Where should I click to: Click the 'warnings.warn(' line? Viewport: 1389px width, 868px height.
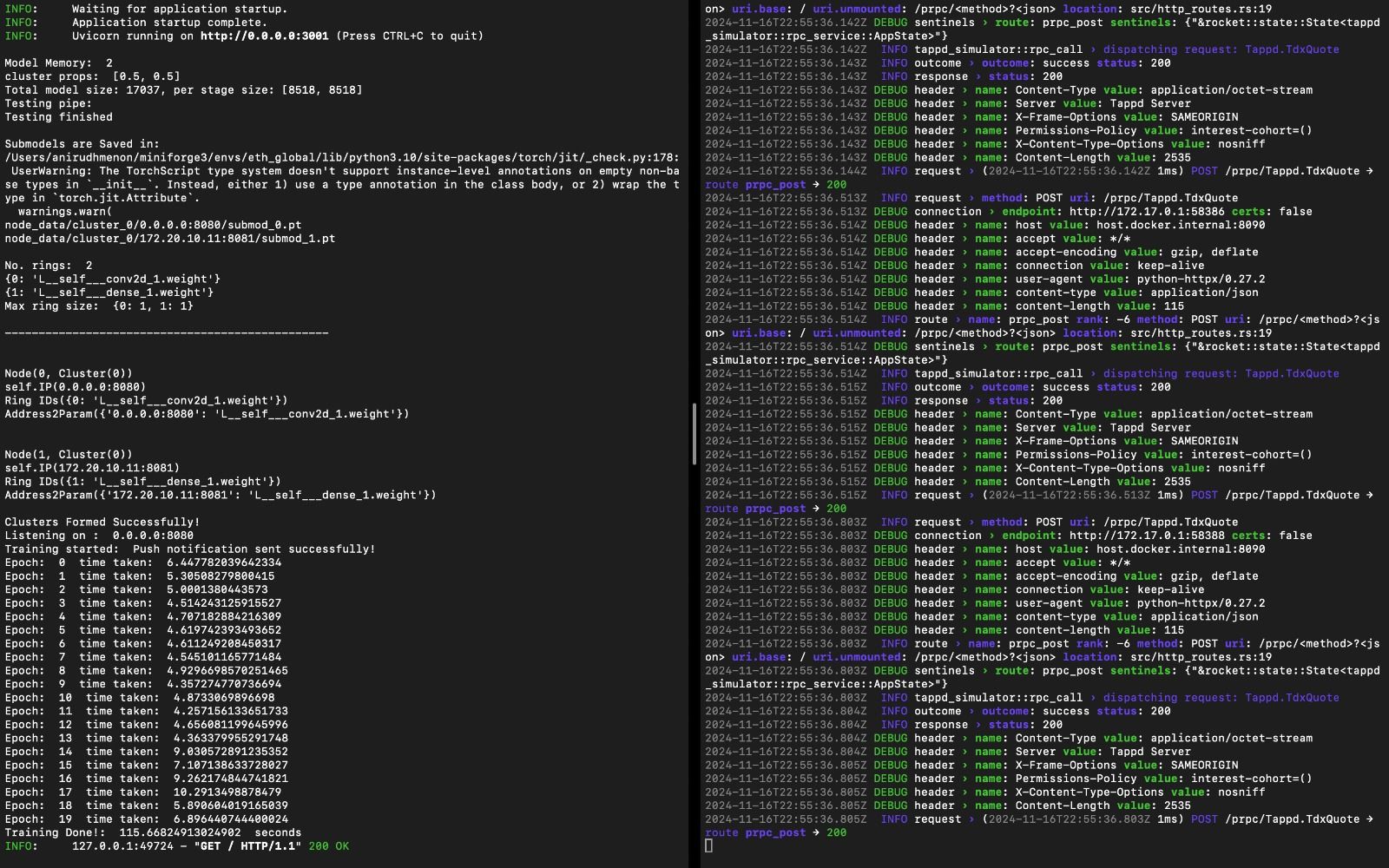tap(65, 211)
